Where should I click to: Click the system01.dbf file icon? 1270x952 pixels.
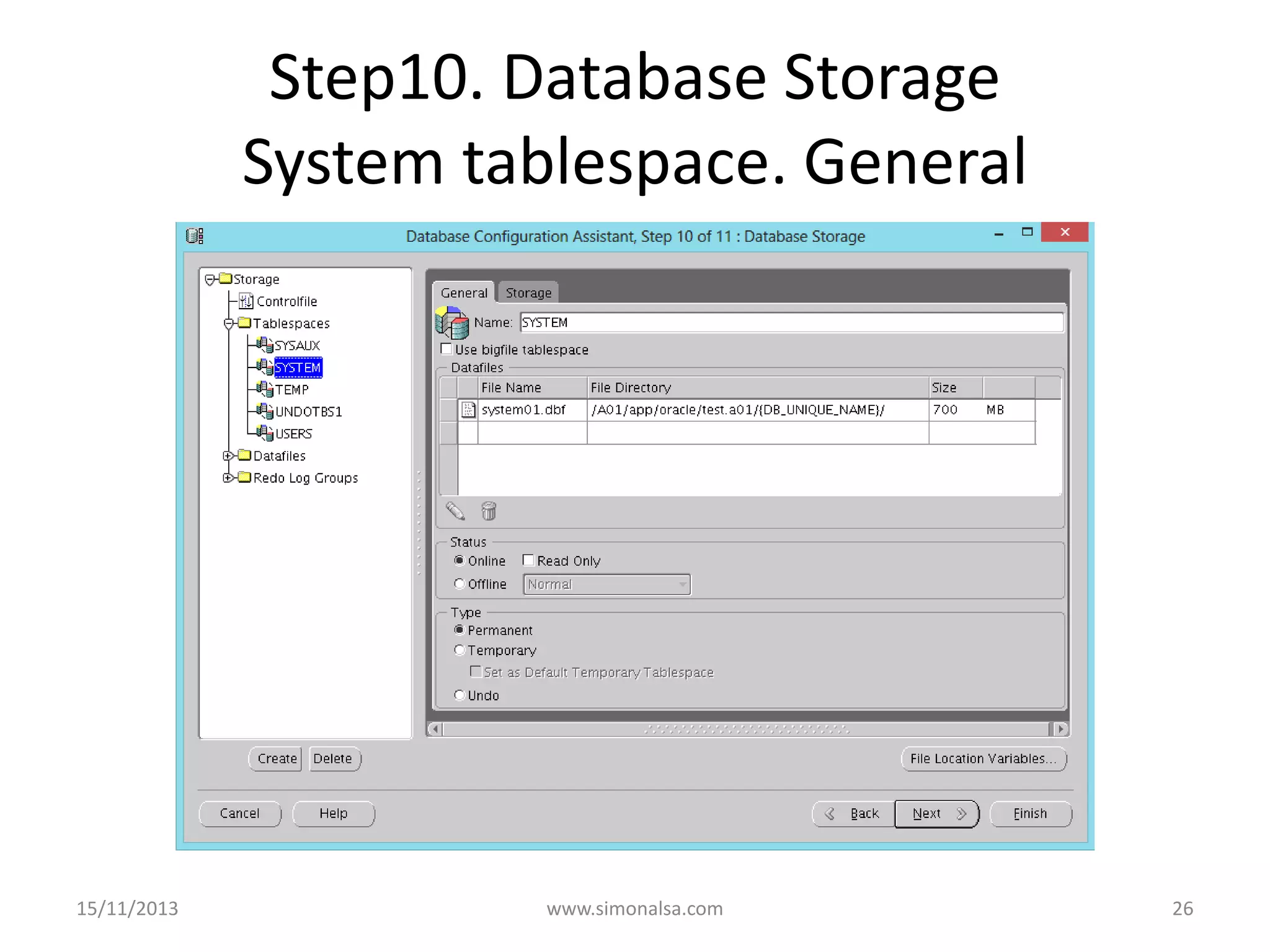tap(469, 410)
